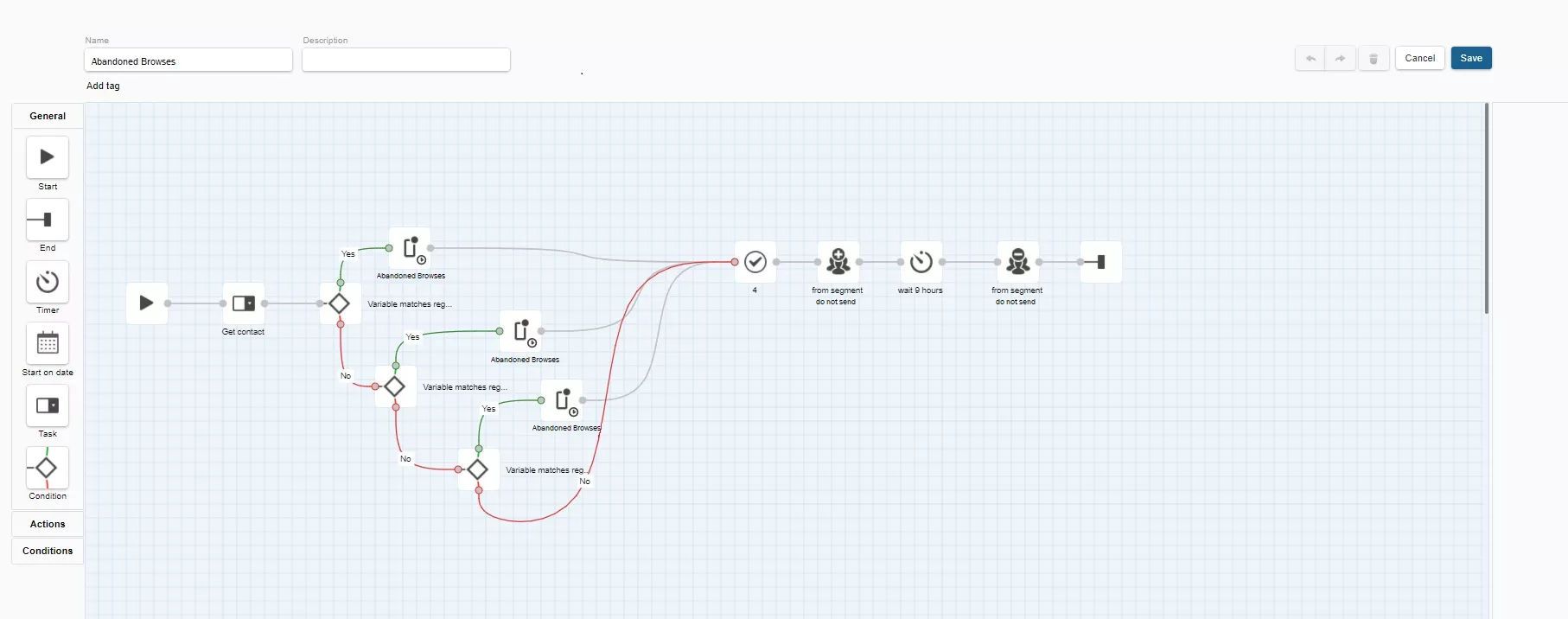Select the wait 9 hours timer node
The image size is (1568, 619).
click(x=921, y=262)
